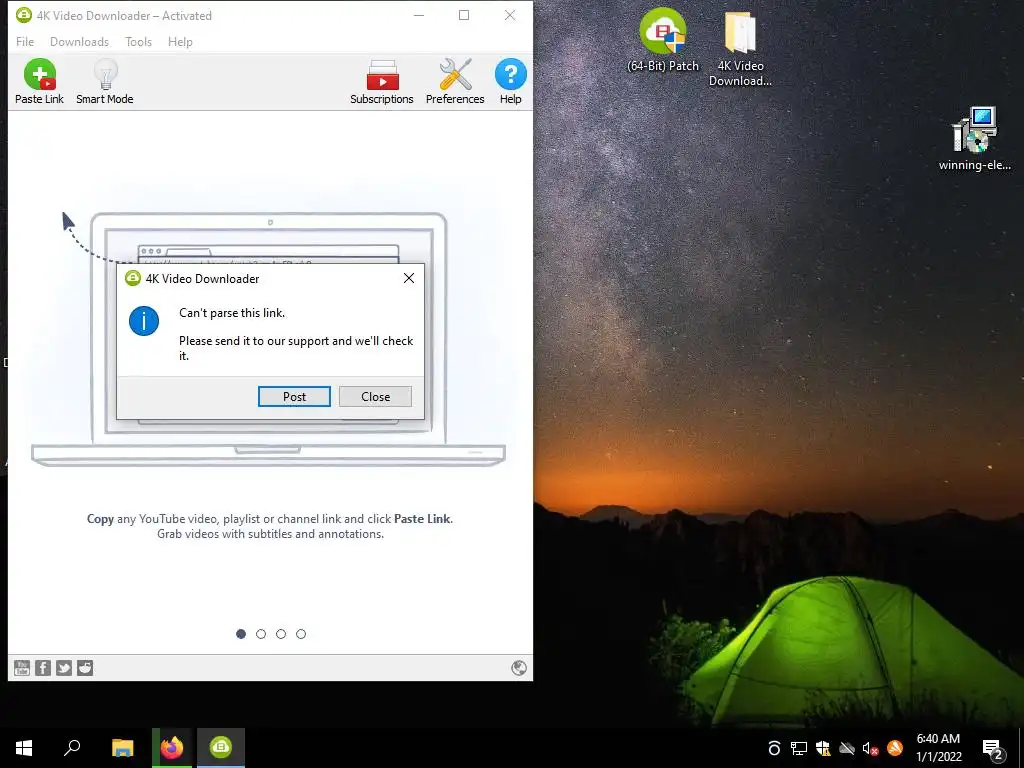Open Subscriptions from the toolbar

pos(382,82)
